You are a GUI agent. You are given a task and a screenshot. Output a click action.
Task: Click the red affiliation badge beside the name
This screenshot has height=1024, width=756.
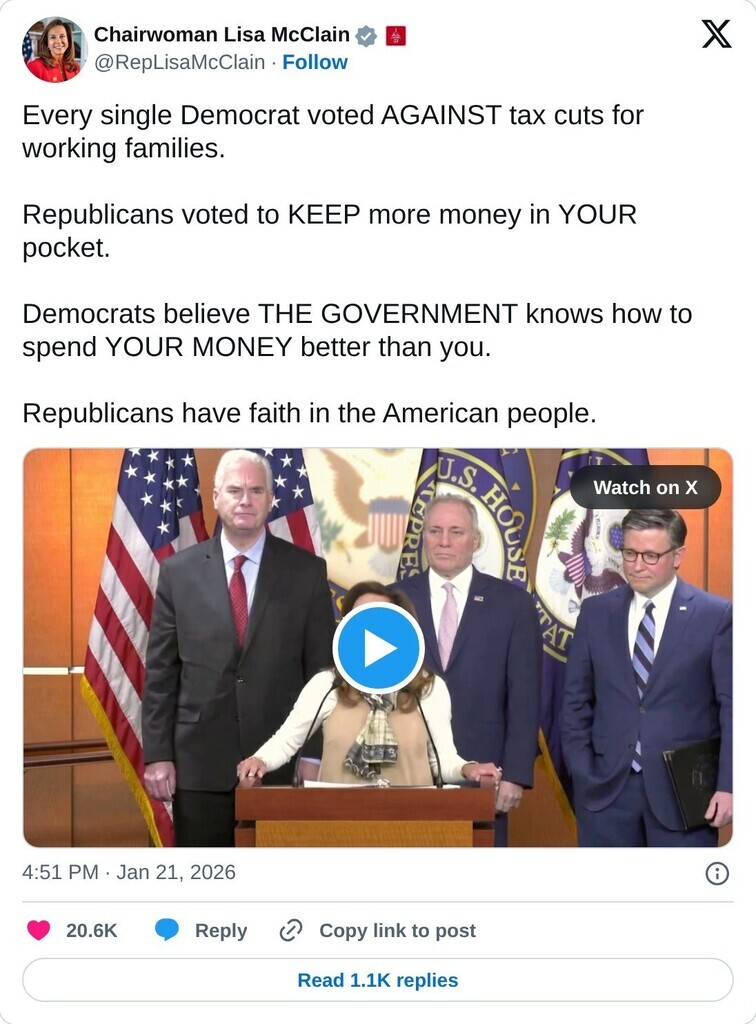[396, 36]
